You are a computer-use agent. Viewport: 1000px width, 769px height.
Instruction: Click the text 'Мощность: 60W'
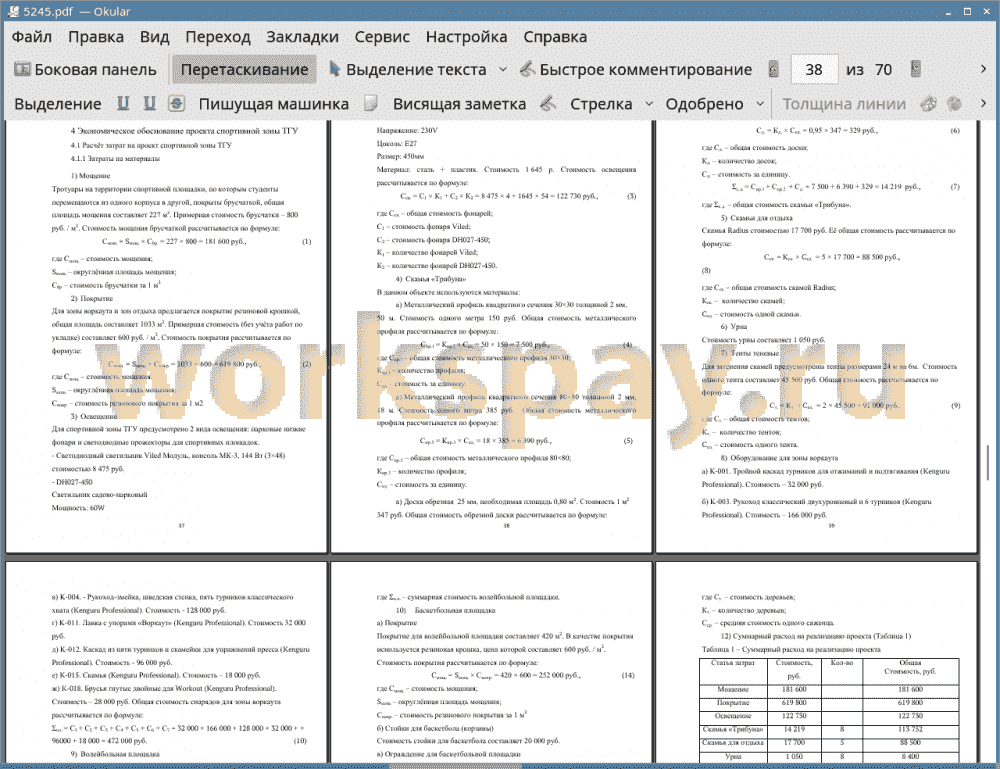[78, 508]
